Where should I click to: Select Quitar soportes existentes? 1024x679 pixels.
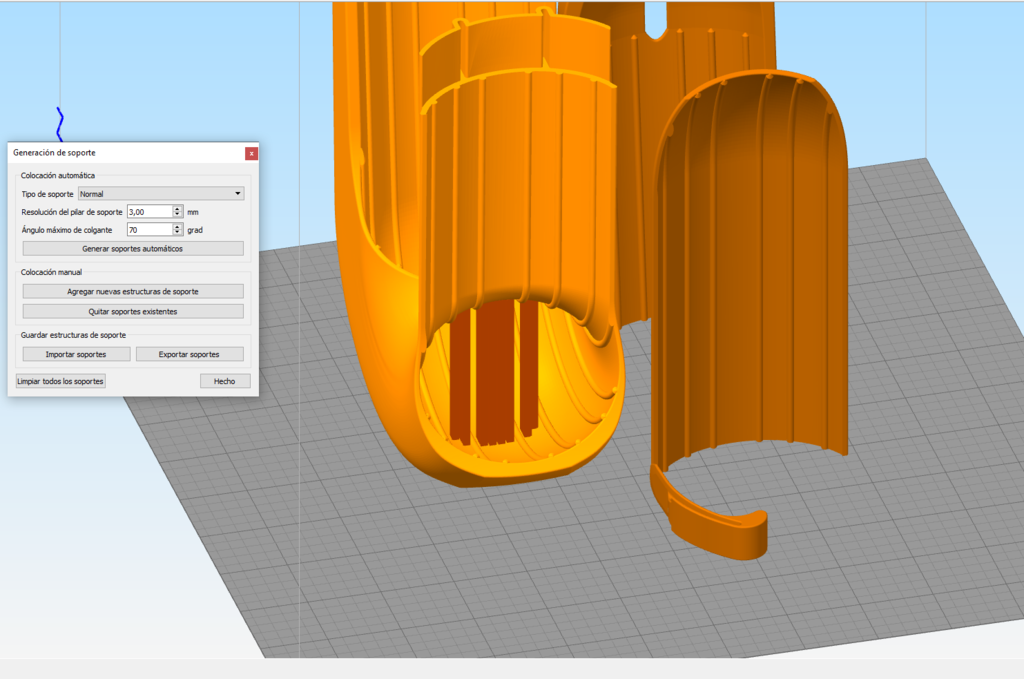pyautogui.click(x=133, y=311)
